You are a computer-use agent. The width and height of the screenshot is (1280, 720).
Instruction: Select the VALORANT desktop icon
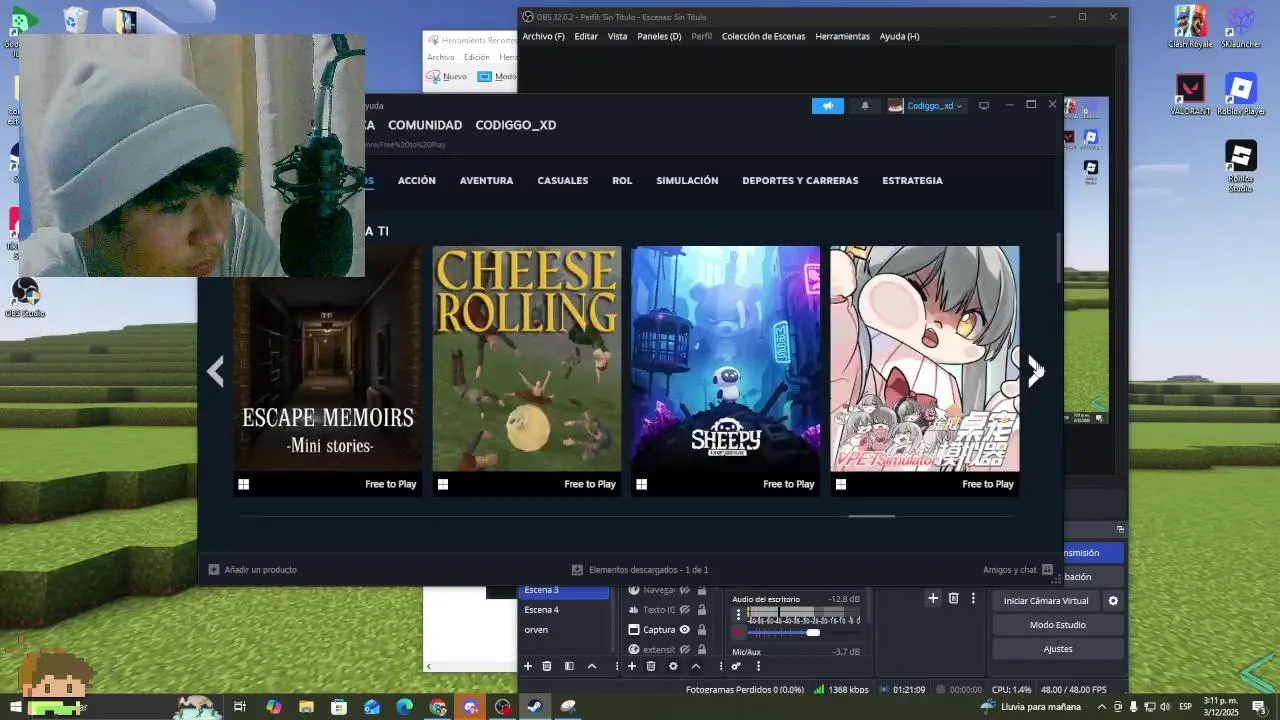tap(1190, 95)
